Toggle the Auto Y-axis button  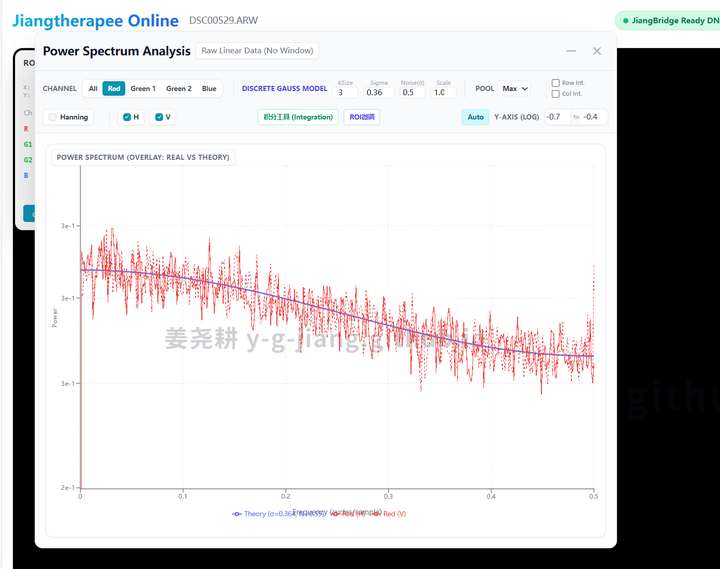click(x=475, y=117)
